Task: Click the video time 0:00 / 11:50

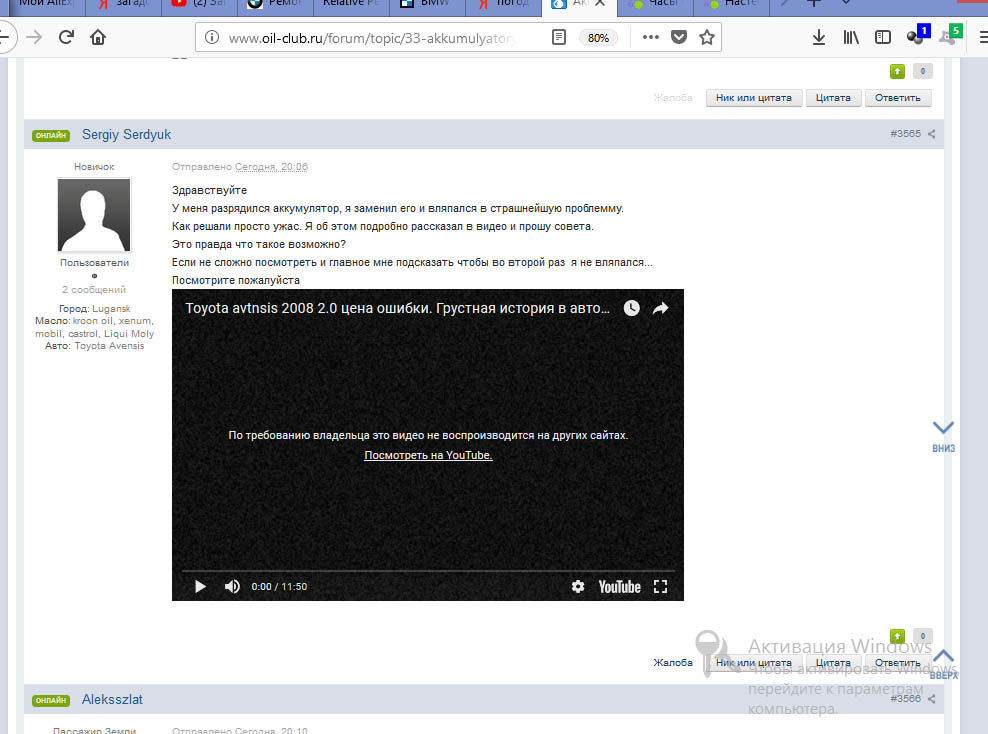Action: click(279, 587)
